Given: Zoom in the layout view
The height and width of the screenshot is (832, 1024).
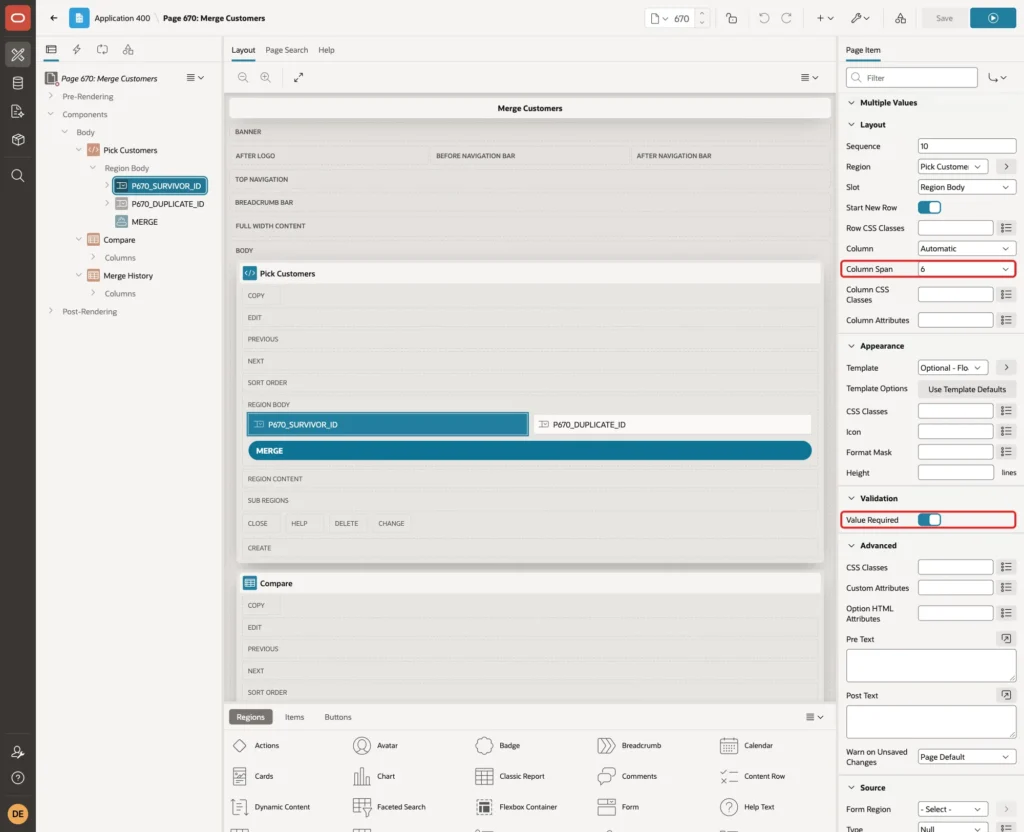Looking at the screenshot, I should (266, 78).
